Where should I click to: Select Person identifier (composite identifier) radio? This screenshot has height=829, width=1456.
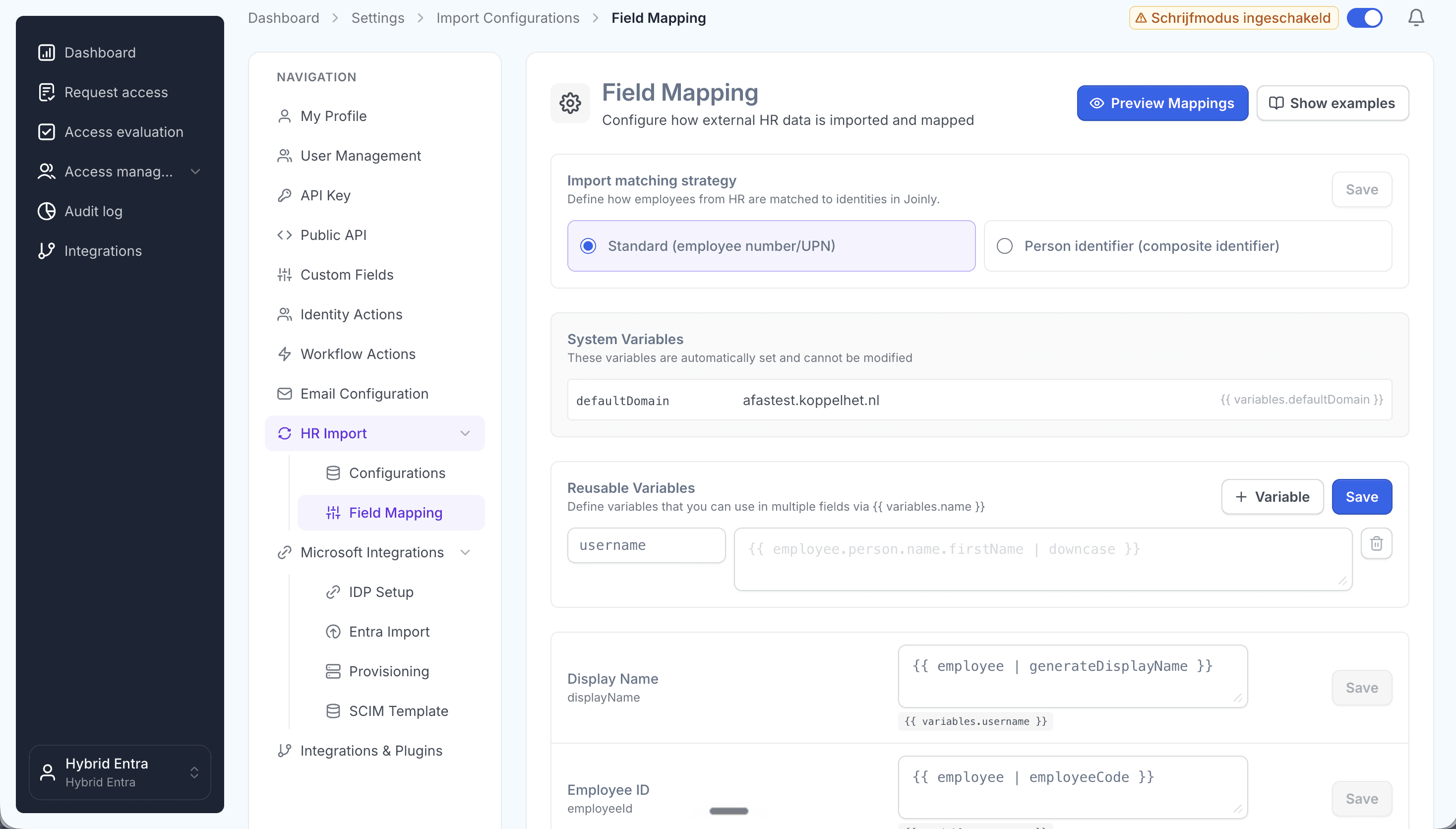point(1187,246)
